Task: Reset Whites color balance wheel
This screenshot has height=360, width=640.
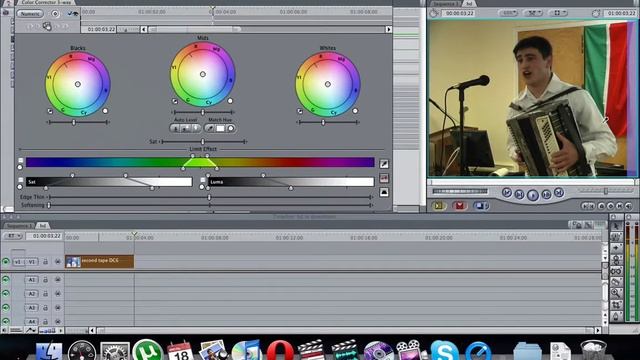Action: [x=355, y=111]
